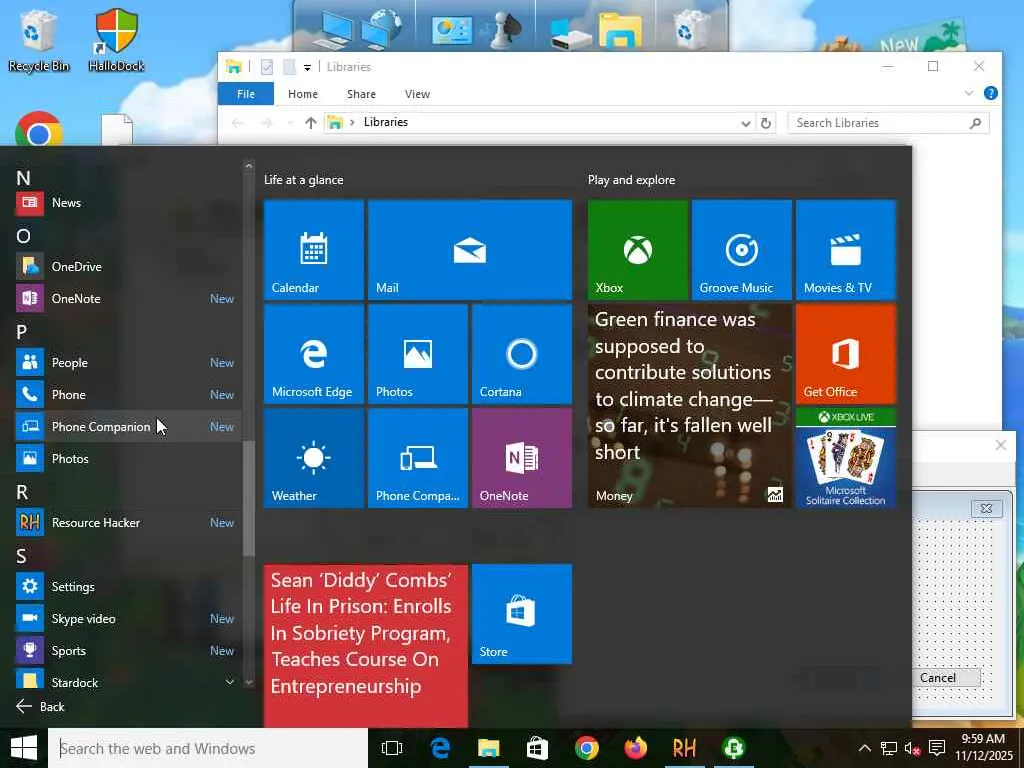Viewport: 1024px width, 768px height.
Task: Launch Chrome from the taskbar
Action: tap(586, 748)
